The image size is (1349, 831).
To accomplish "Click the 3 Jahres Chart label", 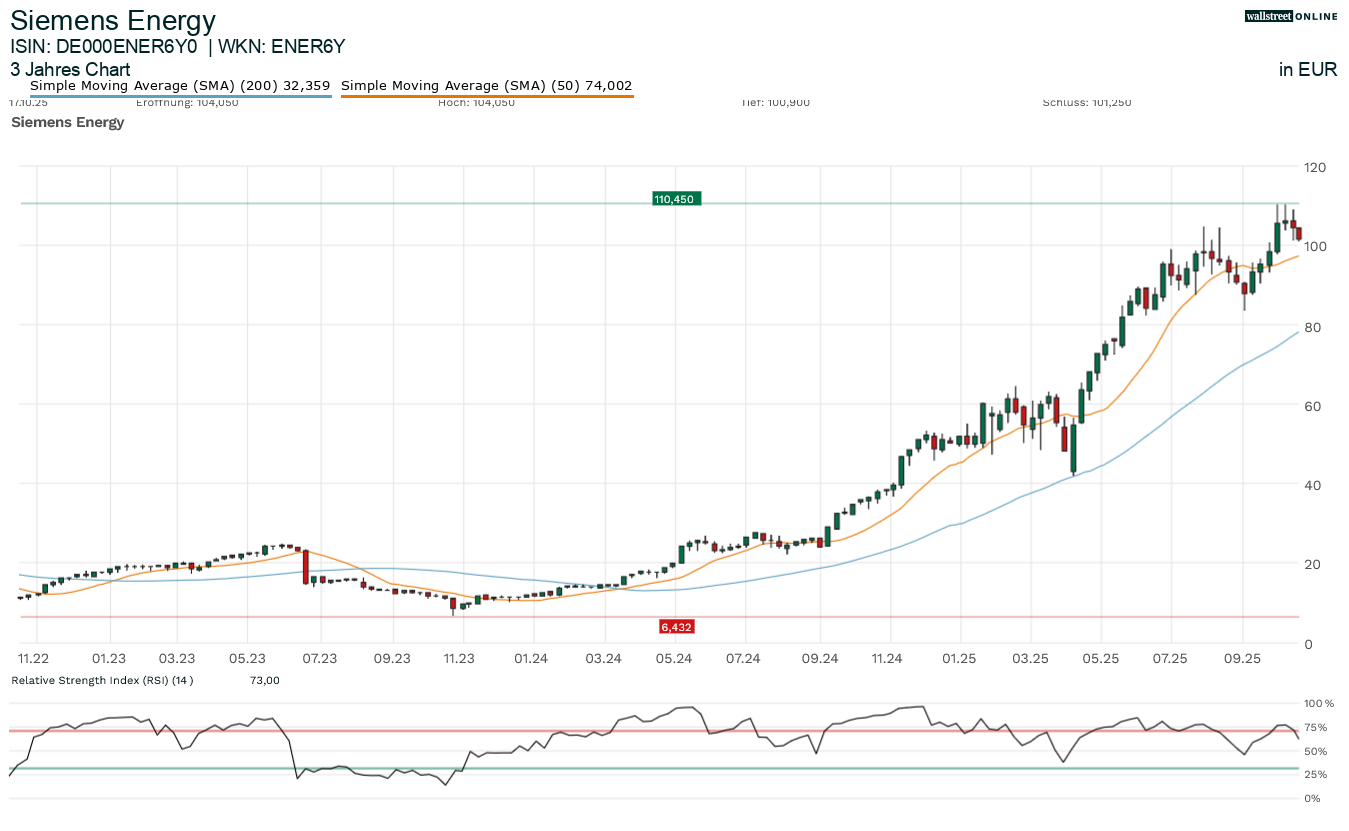I will point(70,70).
